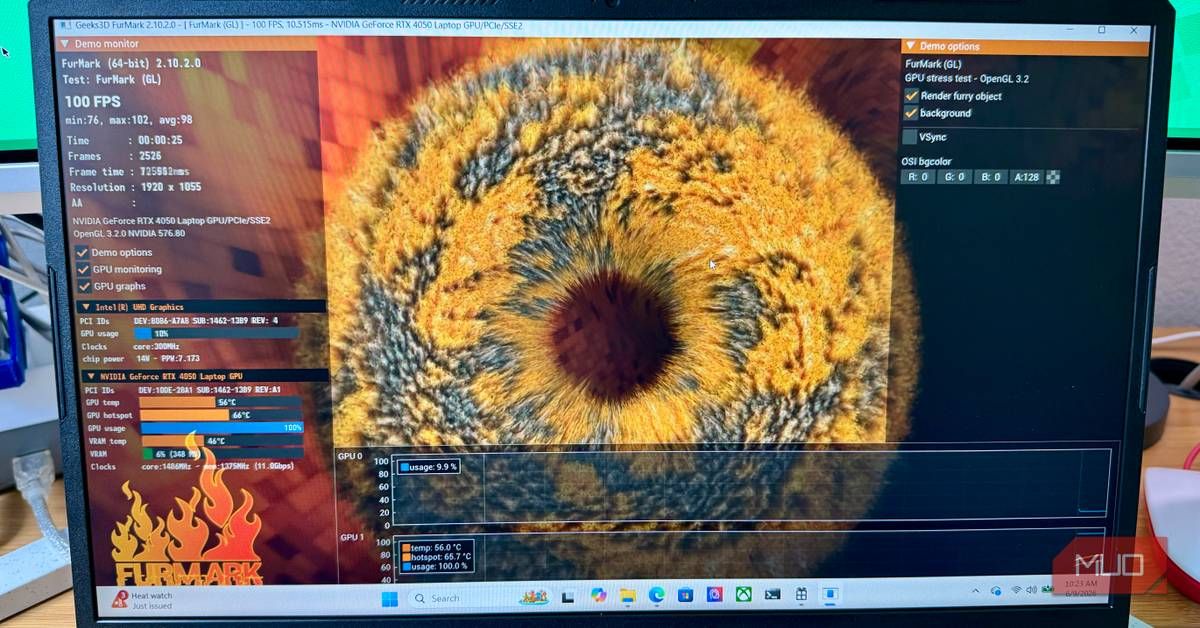
Task: Open Task View on the taskbar
Action: [570, 596]
